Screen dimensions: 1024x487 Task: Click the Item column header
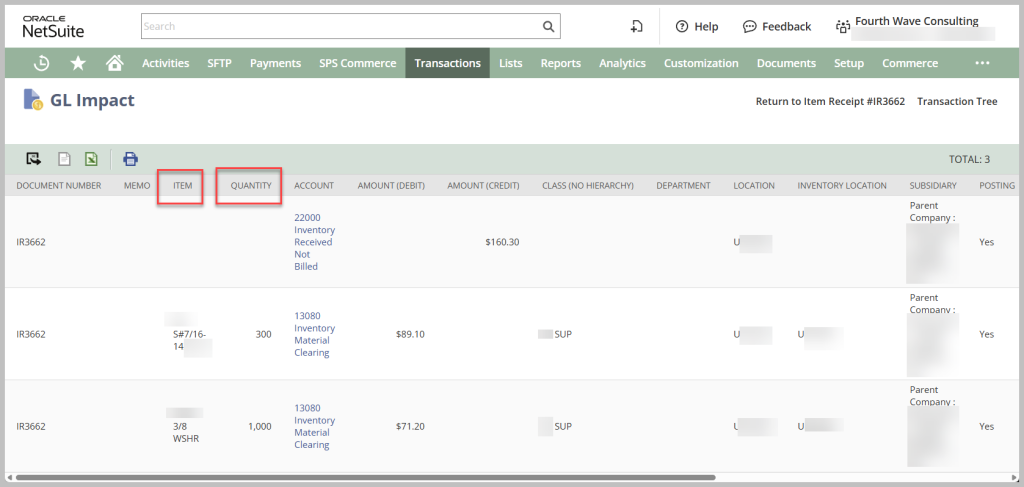(x=183, y=185)
